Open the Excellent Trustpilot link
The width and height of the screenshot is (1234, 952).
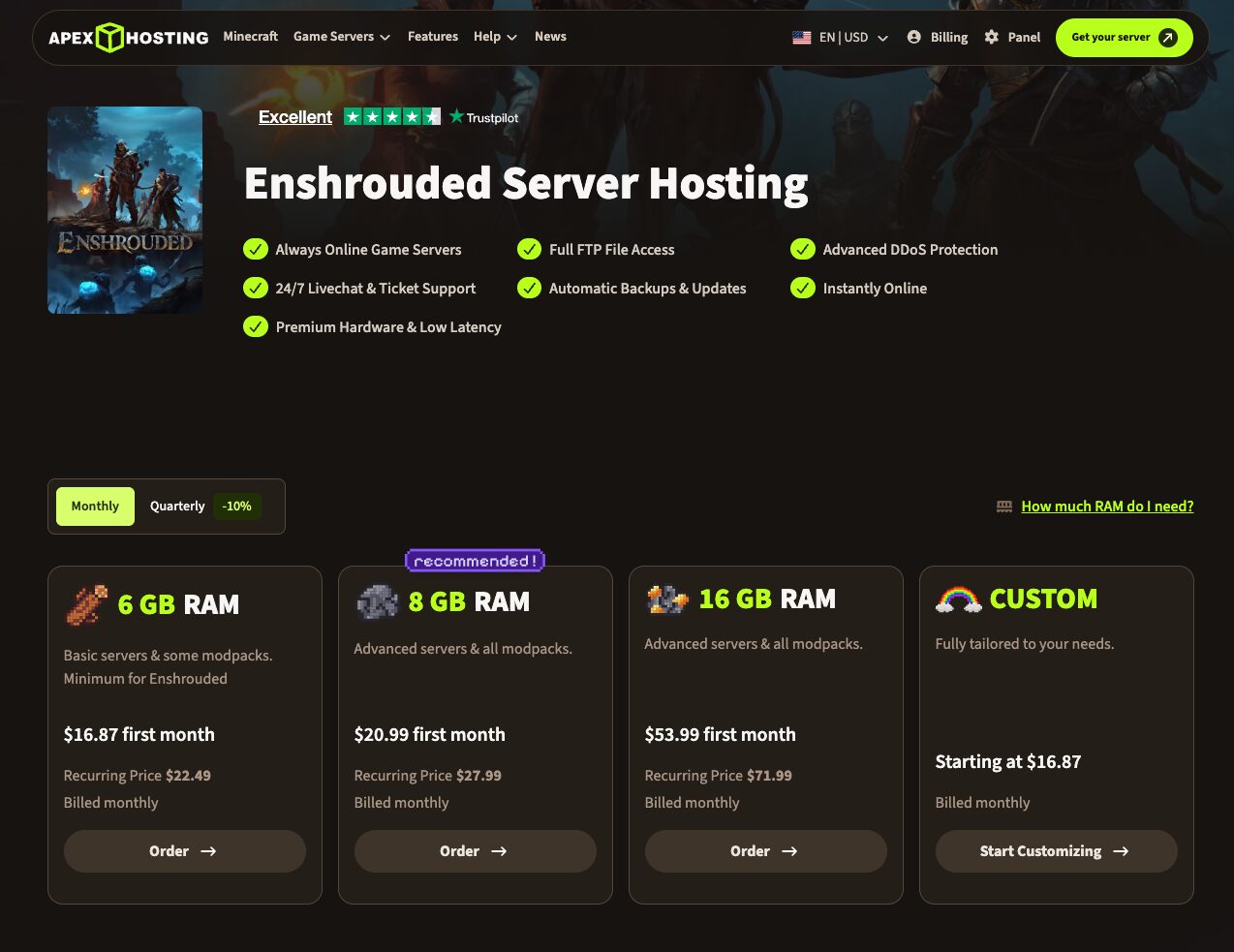[295, 117]
